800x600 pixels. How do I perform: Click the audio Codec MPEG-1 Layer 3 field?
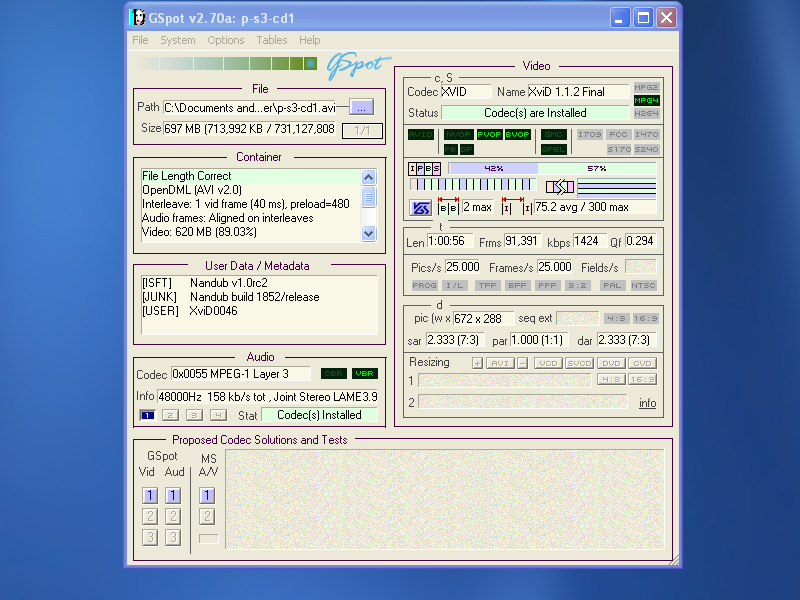point(241,374)
